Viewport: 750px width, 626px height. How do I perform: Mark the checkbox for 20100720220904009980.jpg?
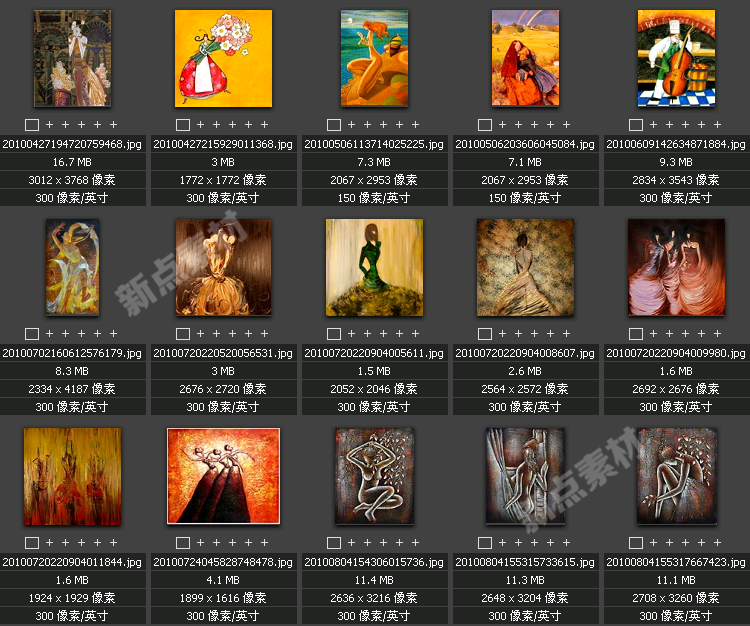(636, 334)
